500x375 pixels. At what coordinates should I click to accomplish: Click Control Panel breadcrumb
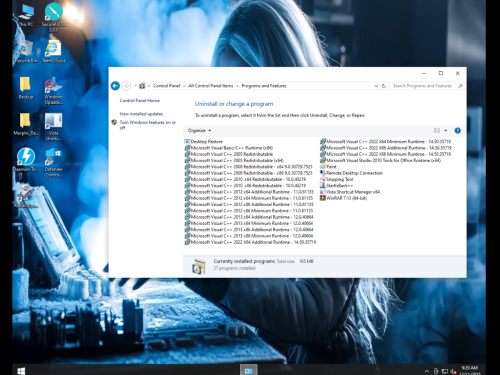coord(166,86)
